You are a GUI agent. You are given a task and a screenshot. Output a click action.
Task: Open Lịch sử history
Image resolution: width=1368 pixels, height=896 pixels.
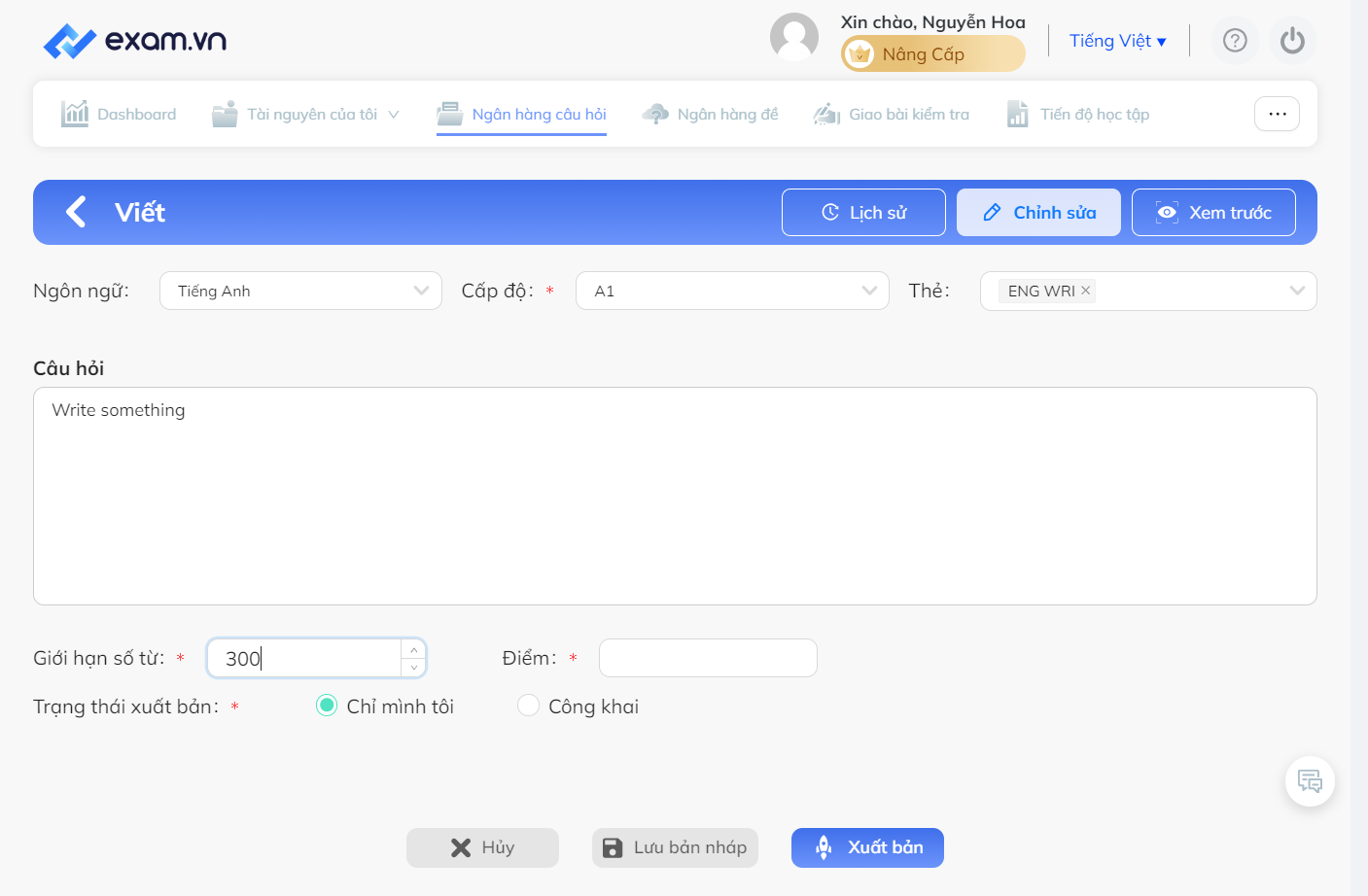coord(863,212)
